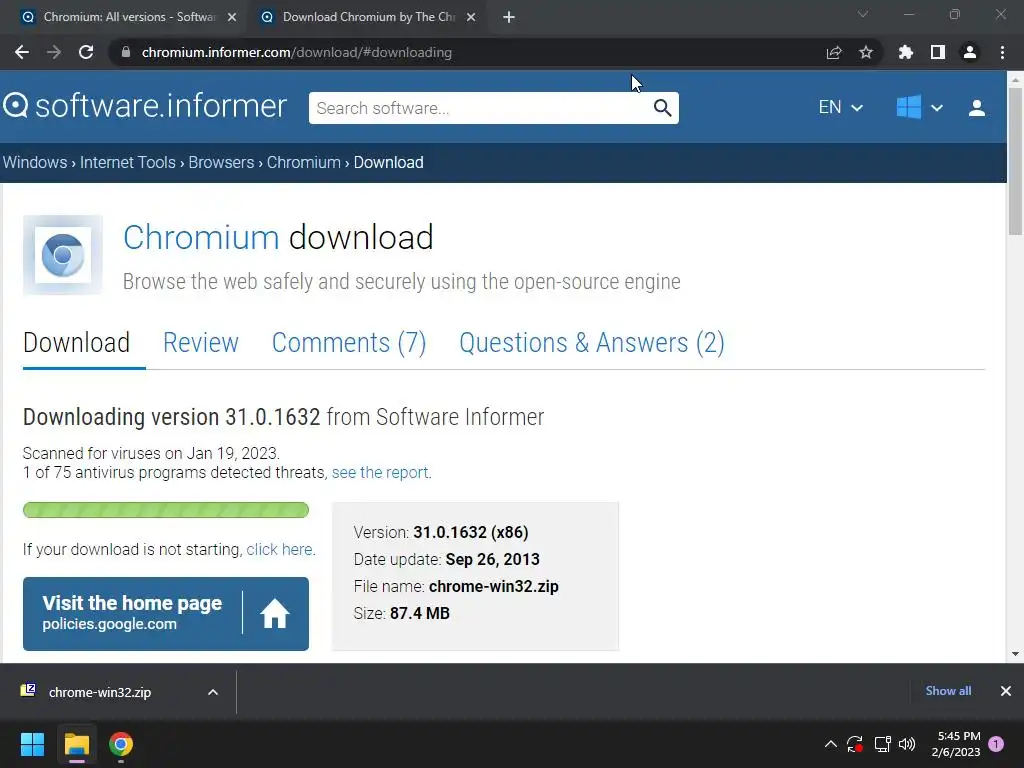Open File Explorer from taskbar
1024x768 pixels.
click(76, 744)
